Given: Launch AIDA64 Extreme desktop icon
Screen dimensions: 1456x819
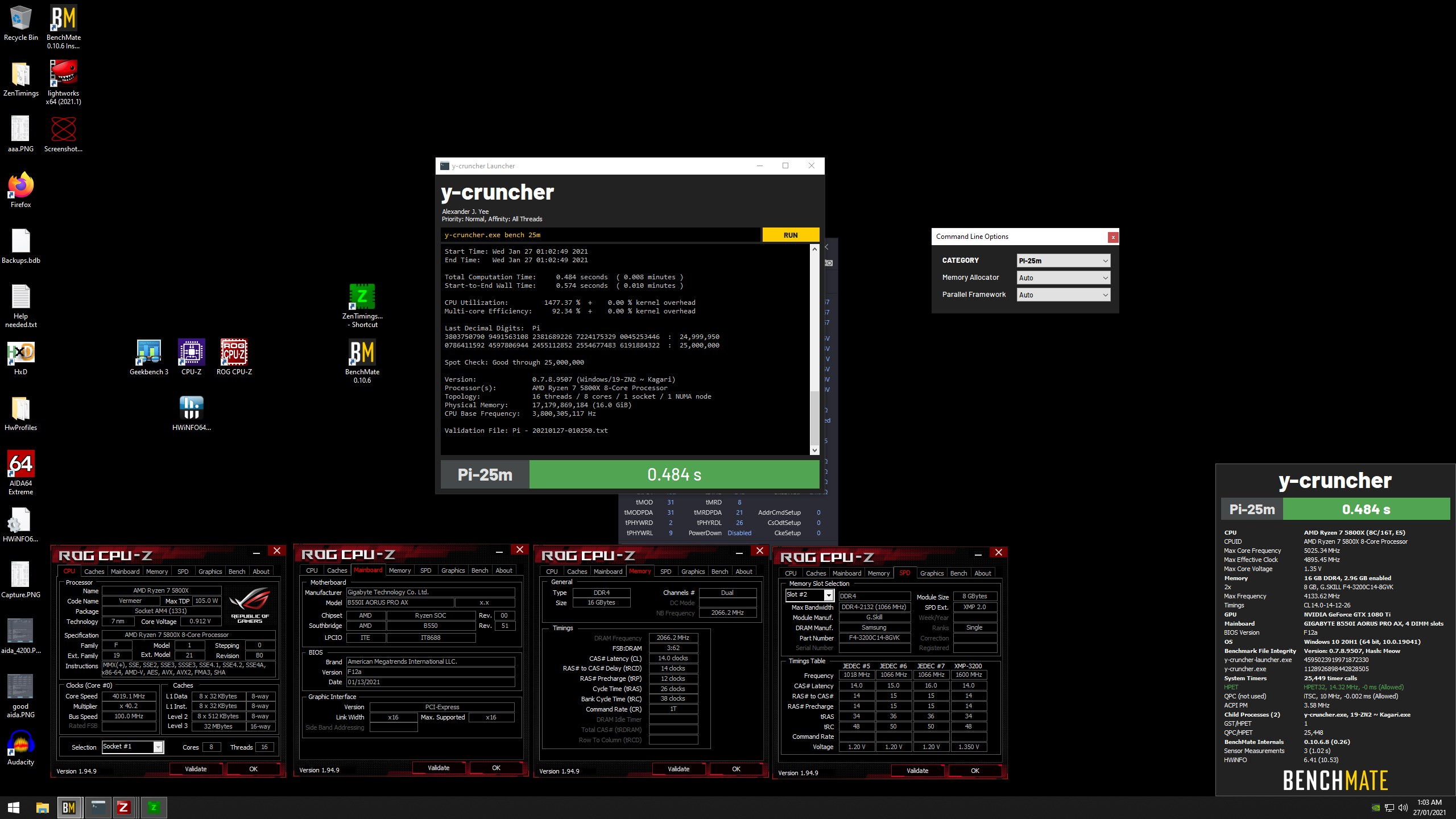Looking at the screenshot, I should click(x=20, y=473).
